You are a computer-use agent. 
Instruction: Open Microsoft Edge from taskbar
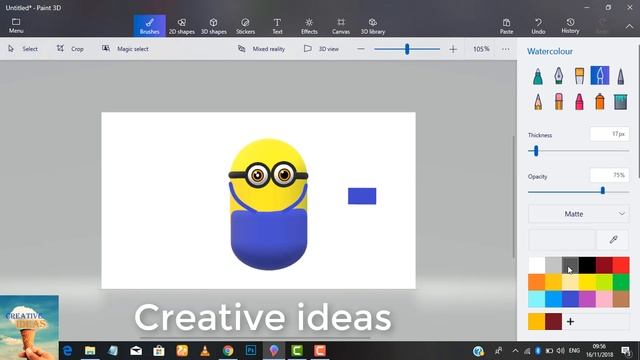[67, 351]
